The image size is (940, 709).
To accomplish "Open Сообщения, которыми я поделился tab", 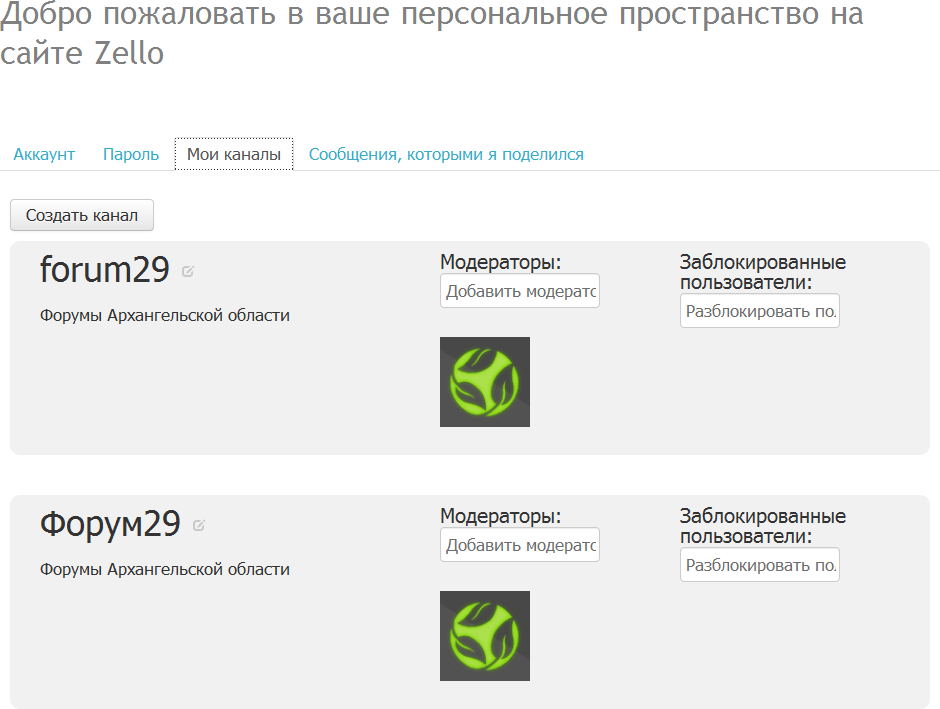I will pyautogui.click(x=446, y=155).
